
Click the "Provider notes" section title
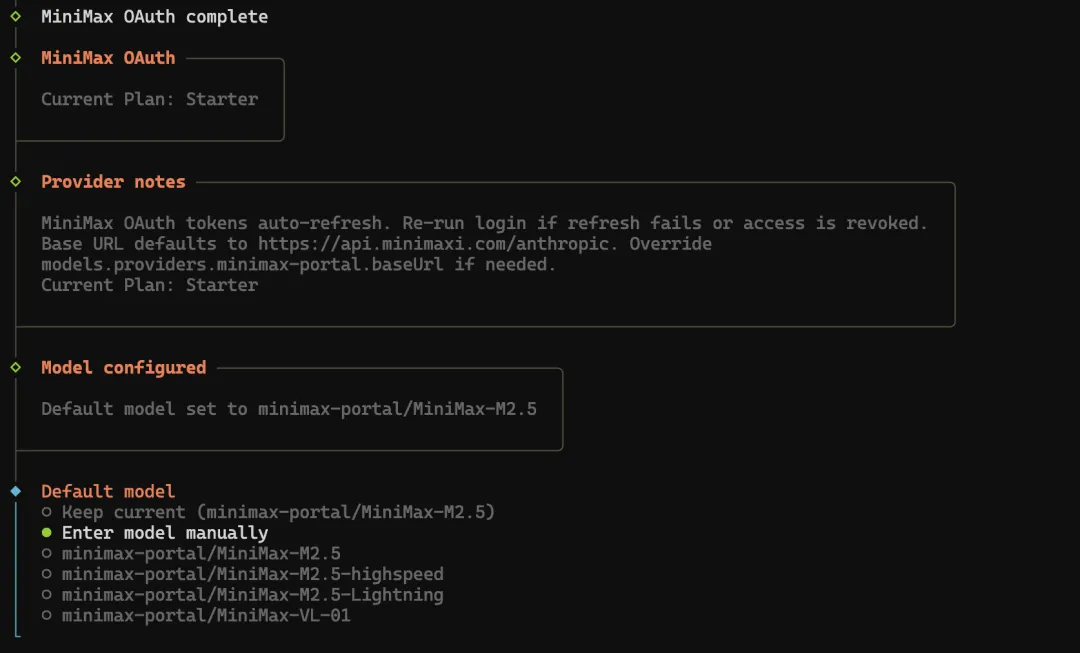[113, 182]
